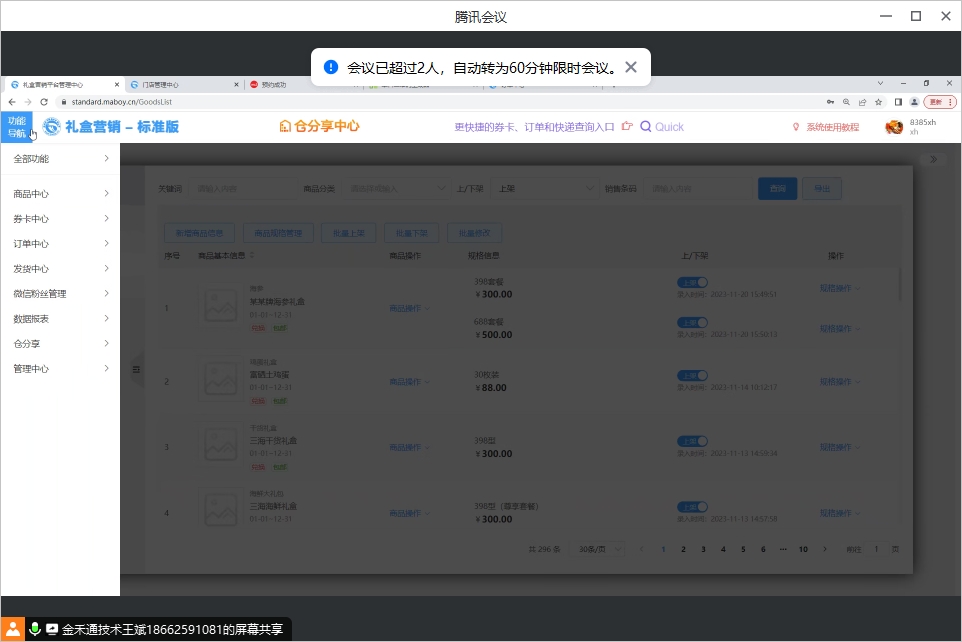The height and width of the screenshot is (642, 962).
Task: Expand 商品中心 submenu
Action: pyautogui.click(x=60, y=194)
